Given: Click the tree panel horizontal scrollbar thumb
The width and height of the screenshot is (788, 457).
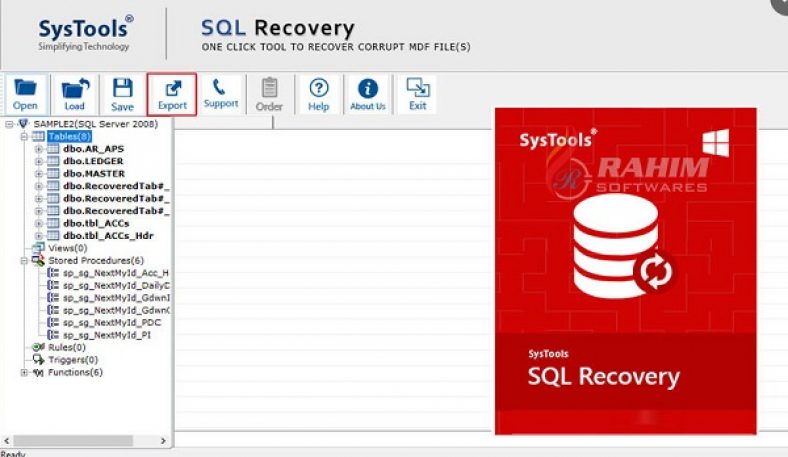Looking at the screenshot, I should point(73,440).
